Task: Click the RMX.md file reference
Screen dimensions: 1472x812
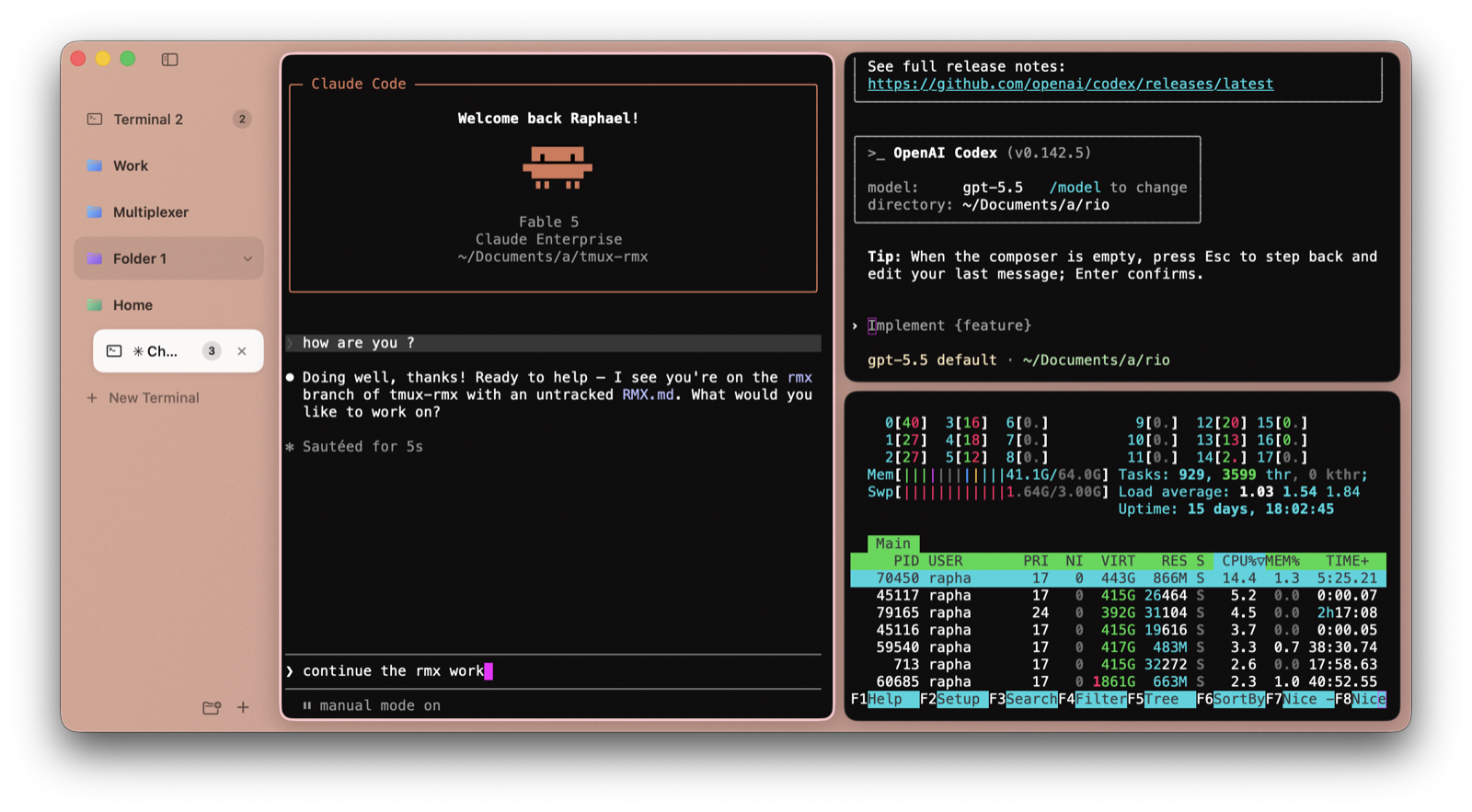Action: pyautogui.click(x=648, y=395)
